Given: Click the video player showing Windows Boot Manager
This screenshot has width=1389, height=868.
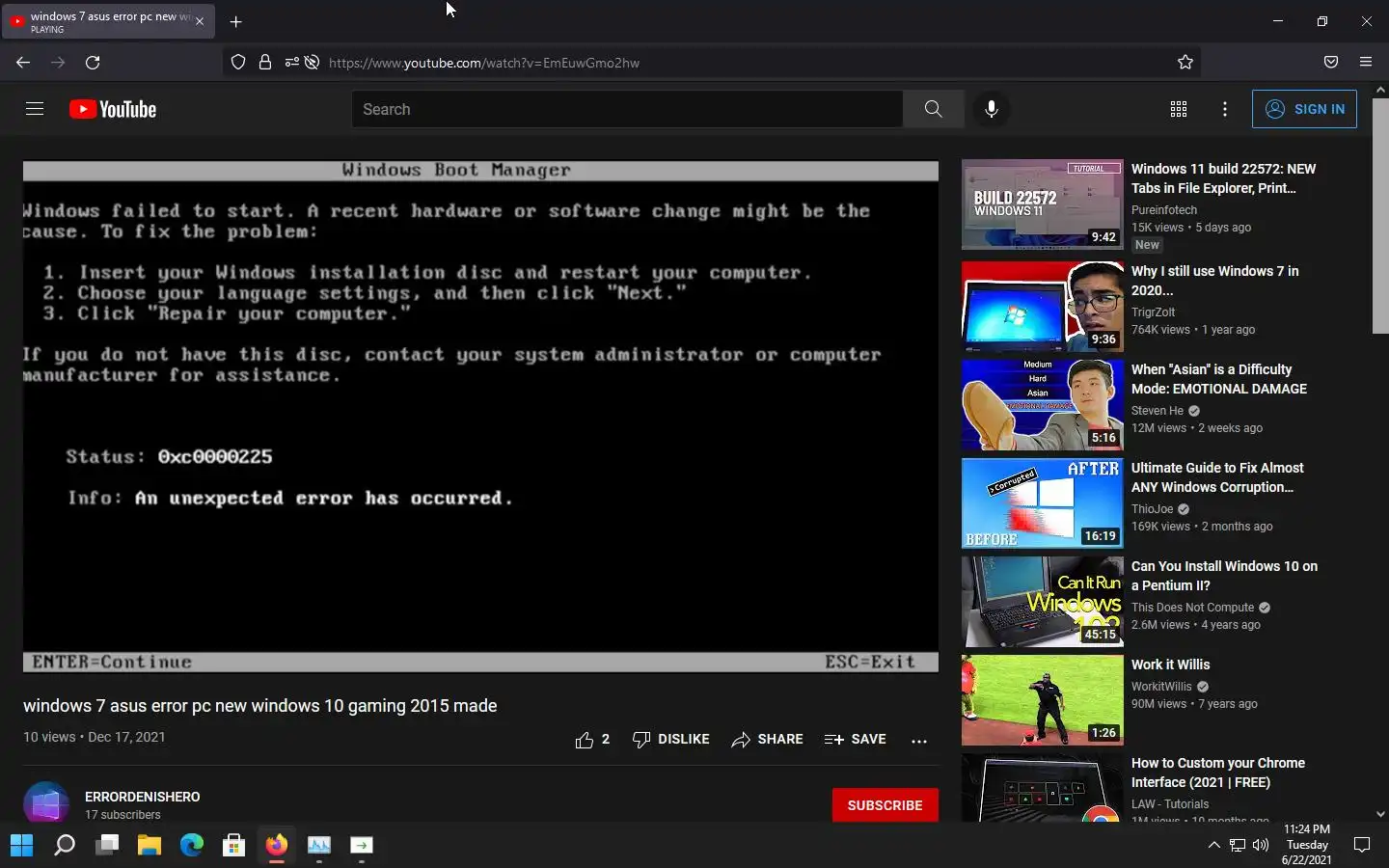Looking at the screenshot, I should [x=480, y=416].
